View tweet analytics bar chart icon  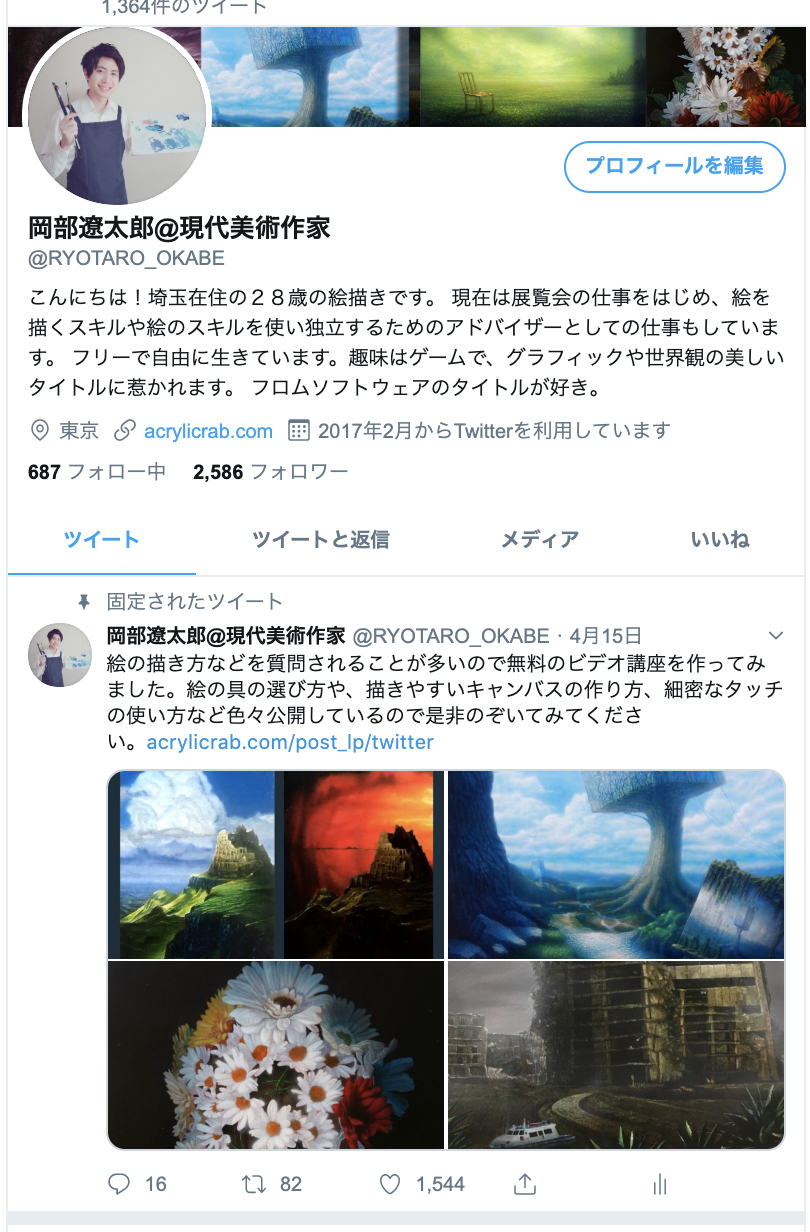[x=659, y=1185]
